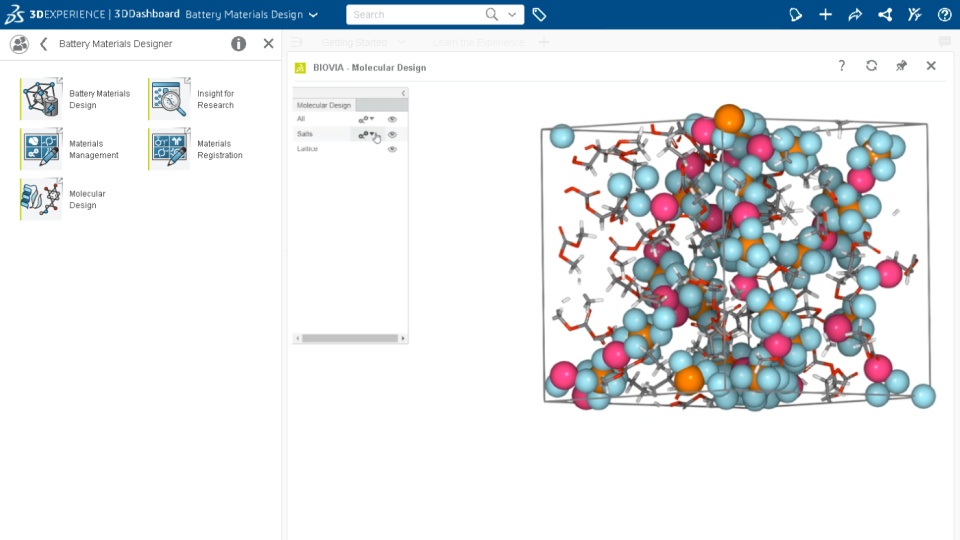
Task: Open help for the Molecular Design widget
Action: click(x=842, y=66)
